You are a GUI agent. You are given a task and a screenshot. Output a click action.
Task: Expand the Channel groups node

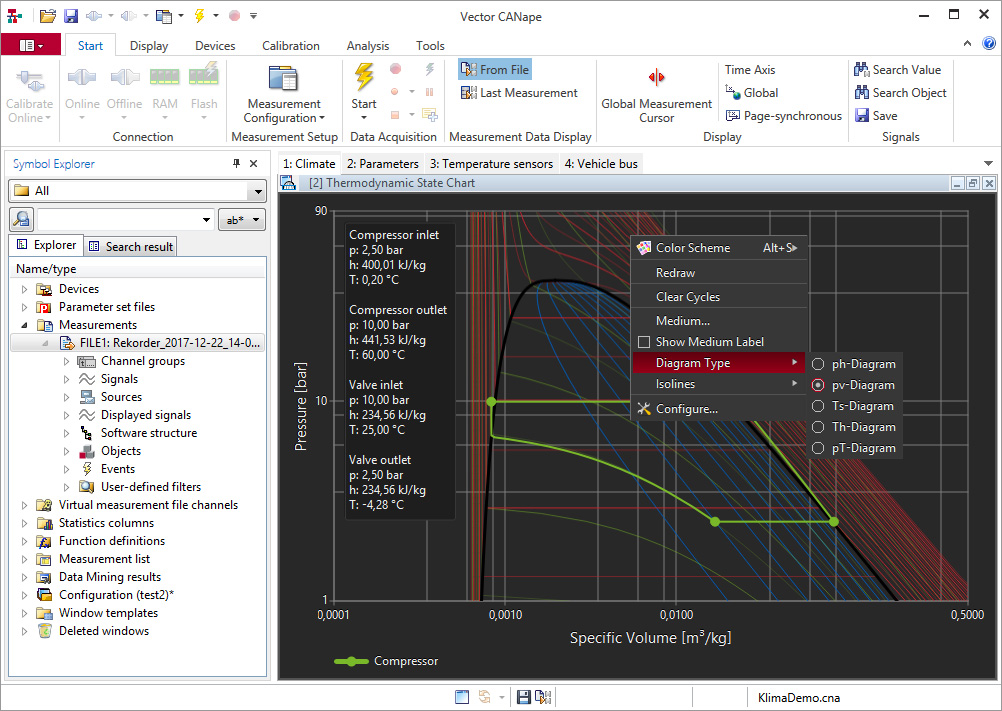[x=66, y=362]
